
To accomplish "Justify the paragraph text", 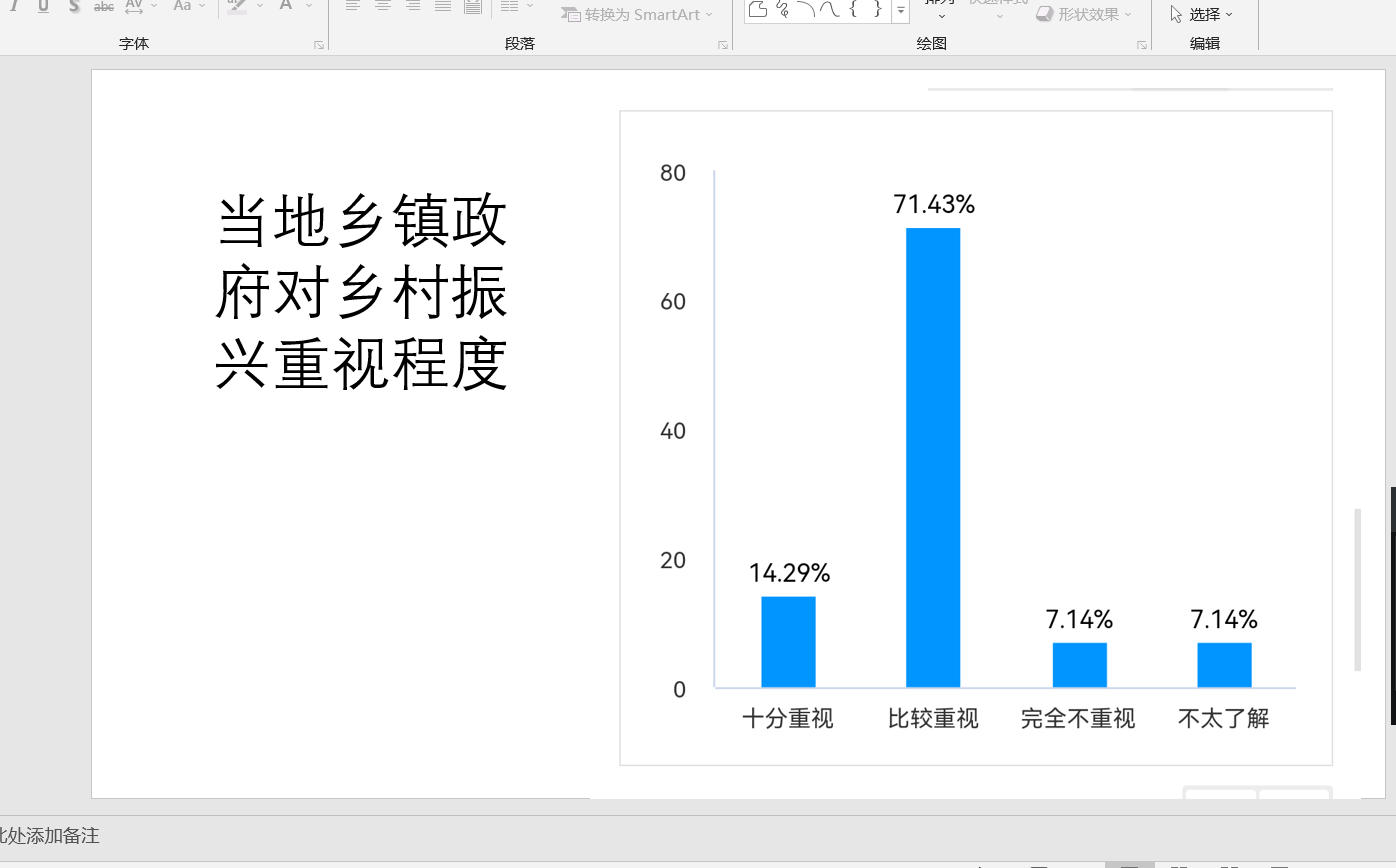I will click(443, 6).
